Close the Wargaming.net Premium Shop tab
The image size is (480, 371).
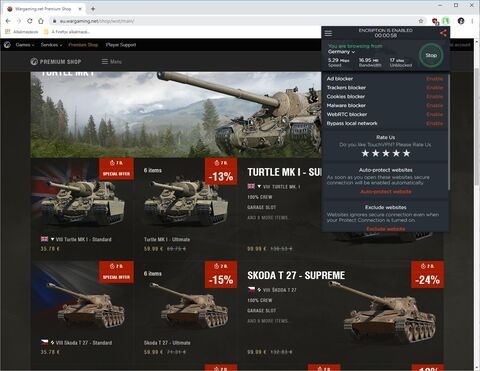[x=80, y=9]
